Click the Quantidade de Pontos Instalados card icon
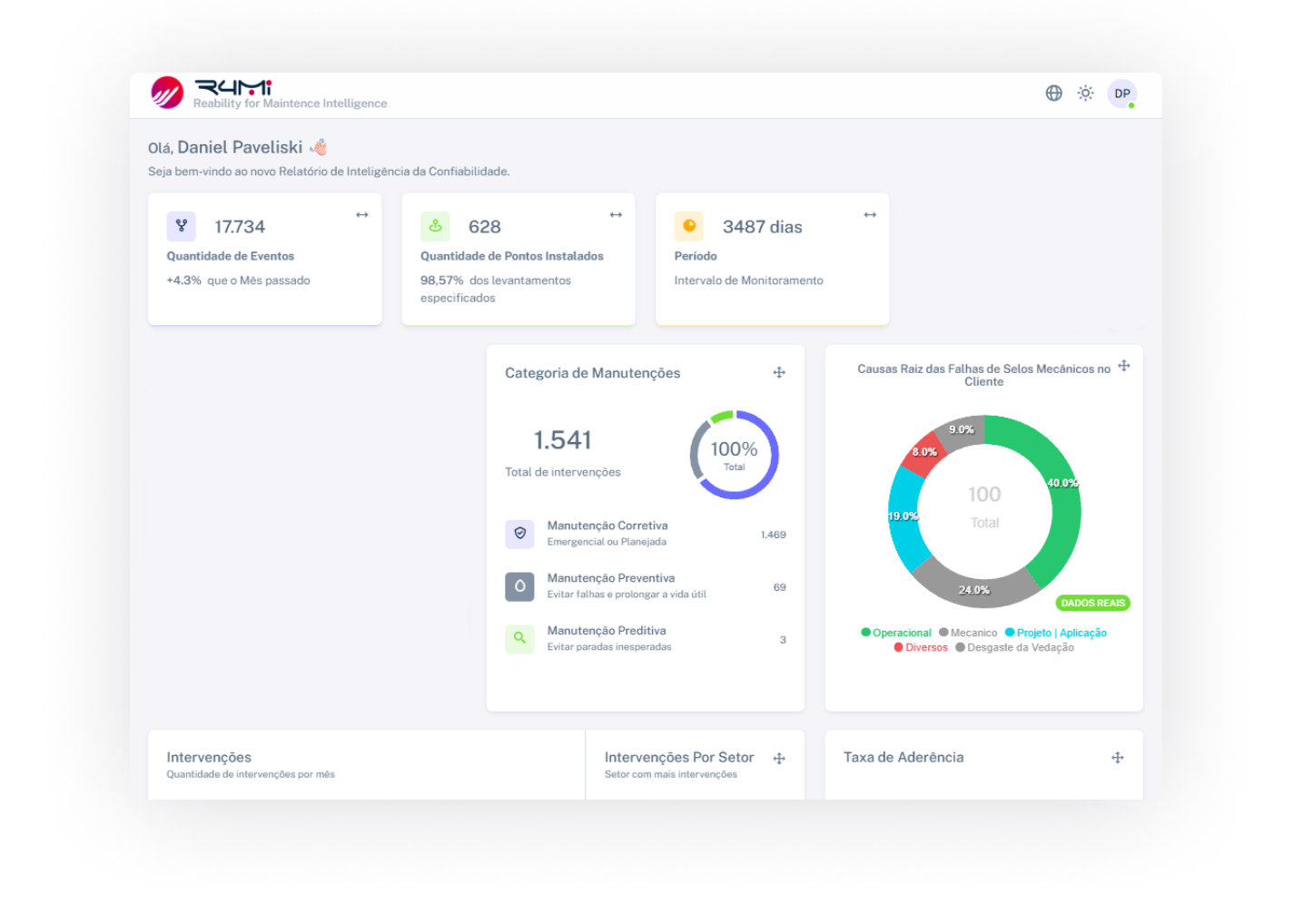The width and height of the screenshot is (1294, 924). (x=435, y=226)
